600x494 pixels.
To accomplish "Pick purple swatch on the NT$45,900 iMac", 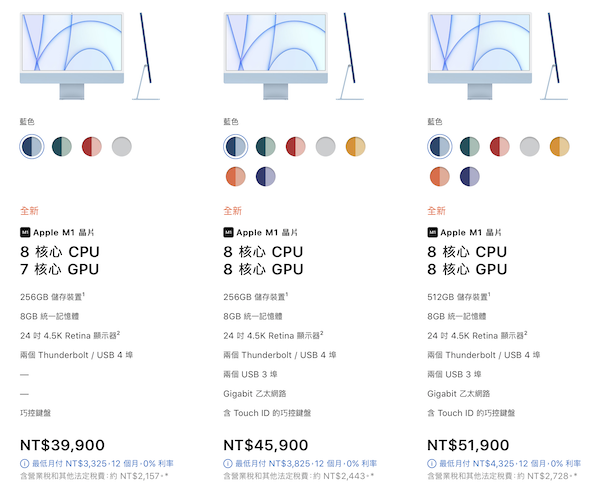I will [266, 176].
